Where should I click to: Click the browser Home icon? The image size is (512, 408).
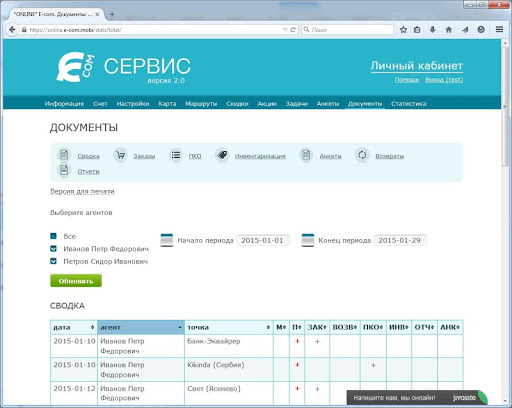tap(449, 30)
